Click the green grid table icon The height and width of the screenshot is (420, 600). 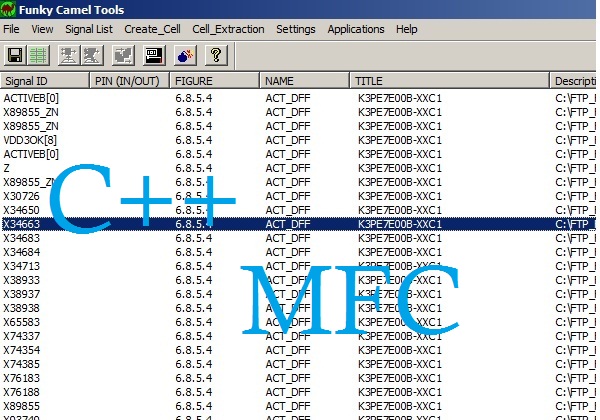pyautogui.click(x=38, y=55)
